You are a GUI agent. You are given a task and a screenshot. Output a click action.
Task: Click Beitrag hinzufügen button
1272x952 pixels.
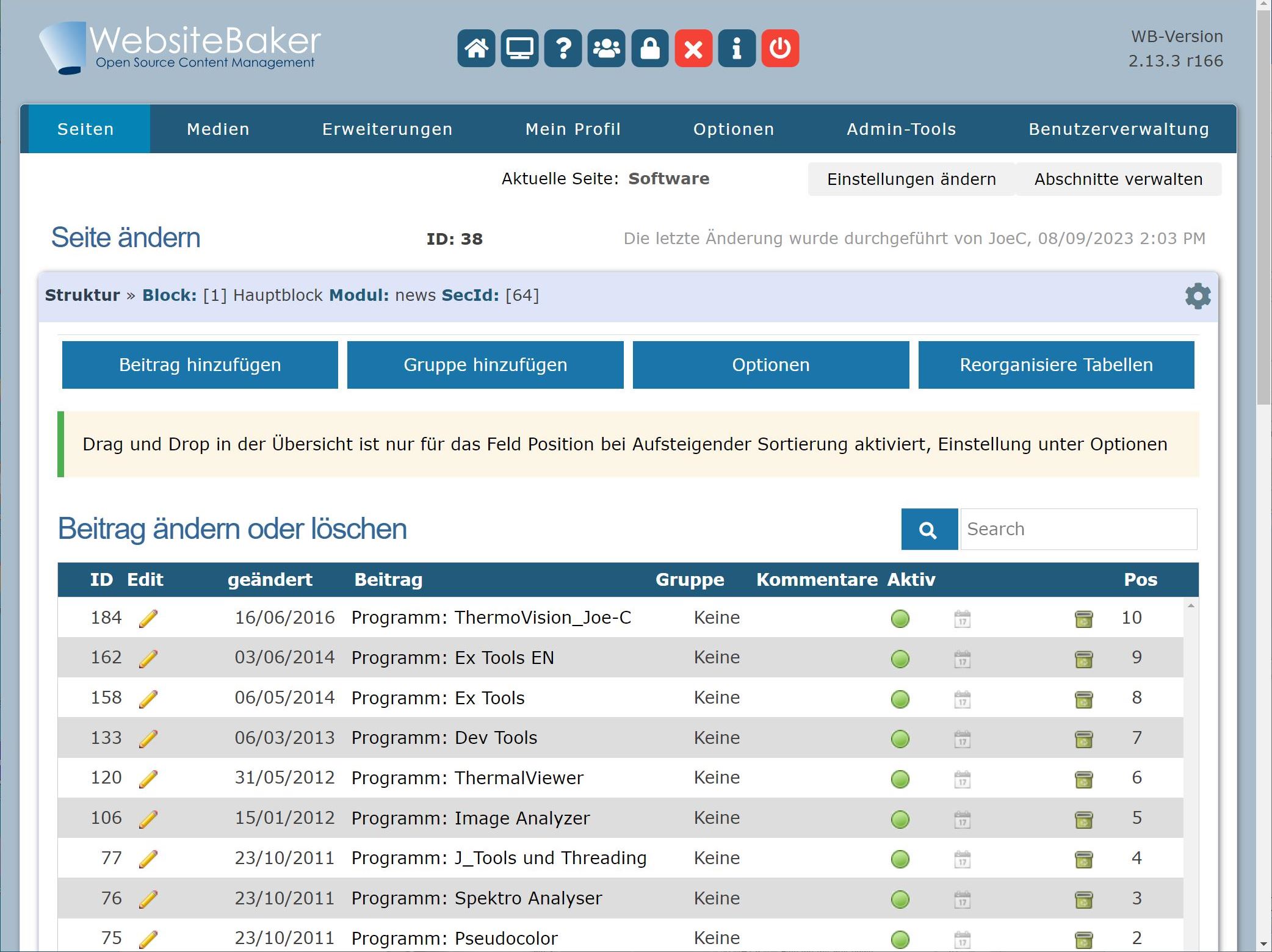point(200,364)
